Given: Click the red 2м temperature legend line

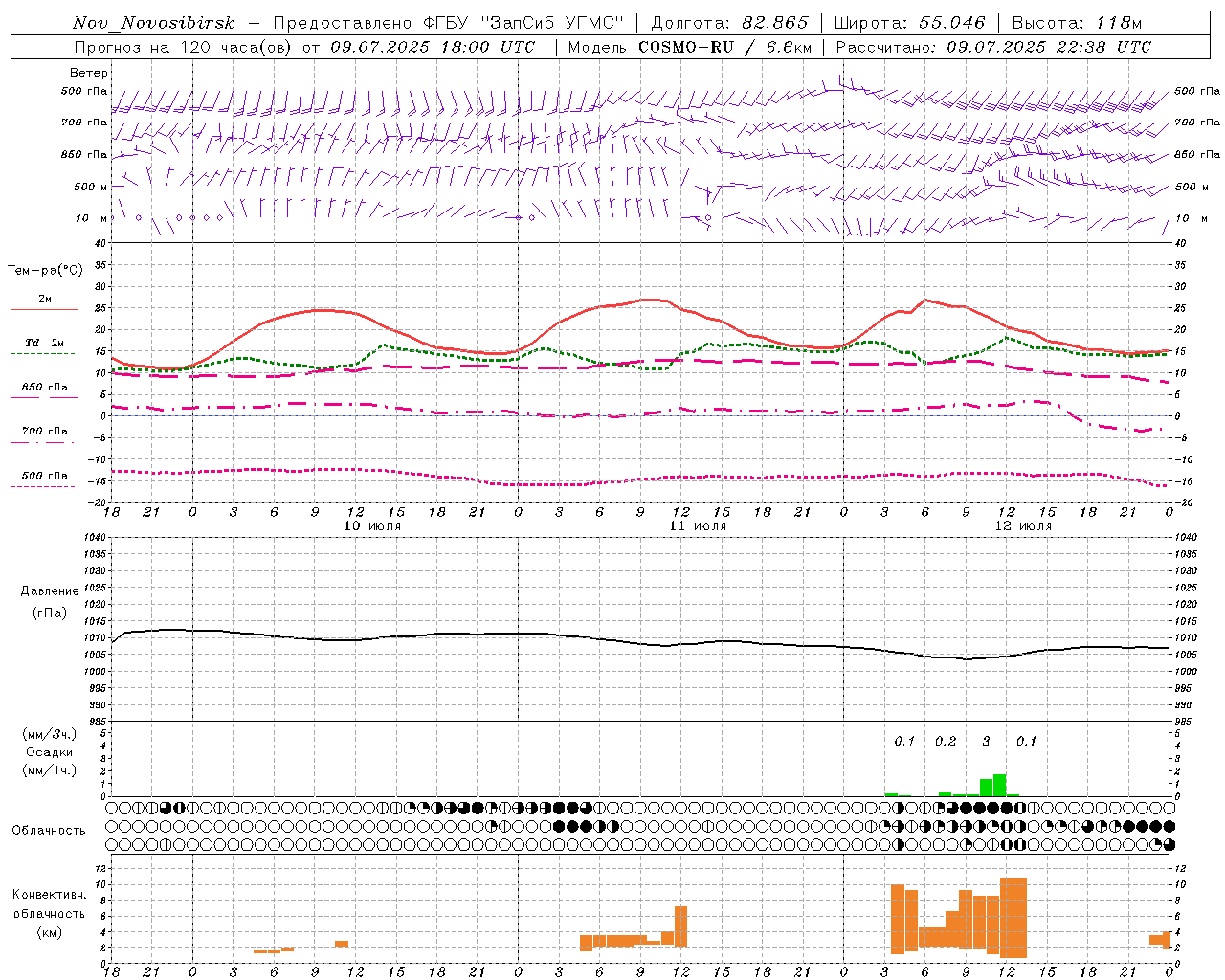Looking at the screenshot, I should click(x=44, y=309).
